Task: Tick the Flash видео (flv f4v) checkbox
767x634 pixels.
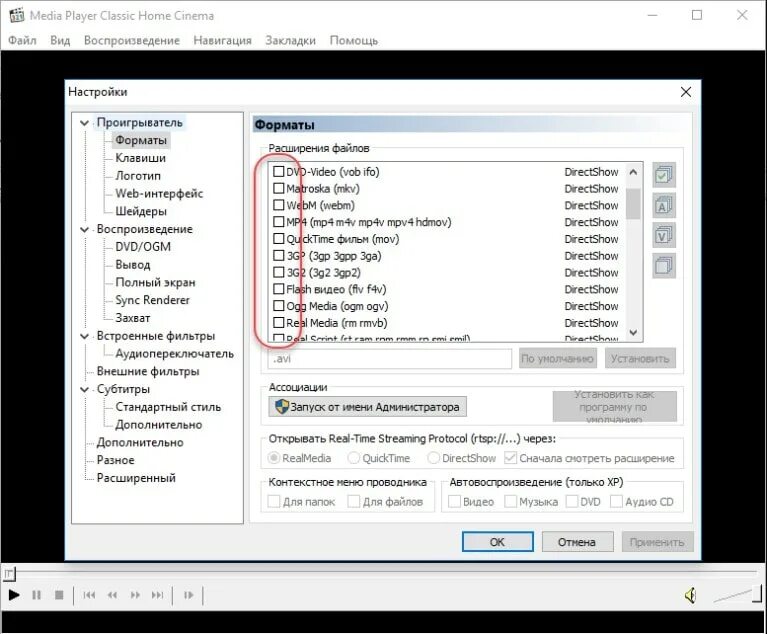Action: tap(278, 289)
